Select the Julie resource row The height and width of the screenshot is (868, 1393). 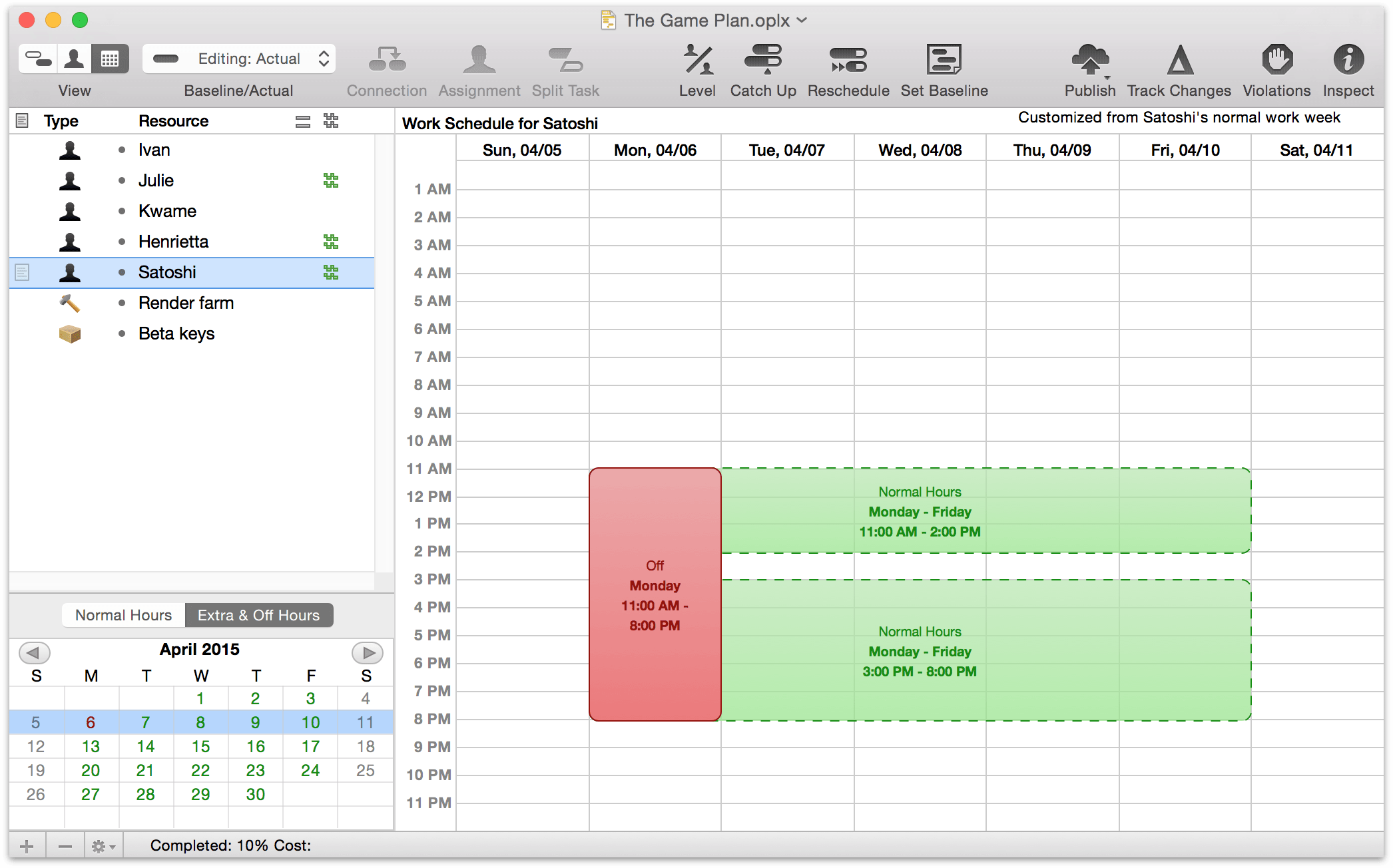click(192, 180)
